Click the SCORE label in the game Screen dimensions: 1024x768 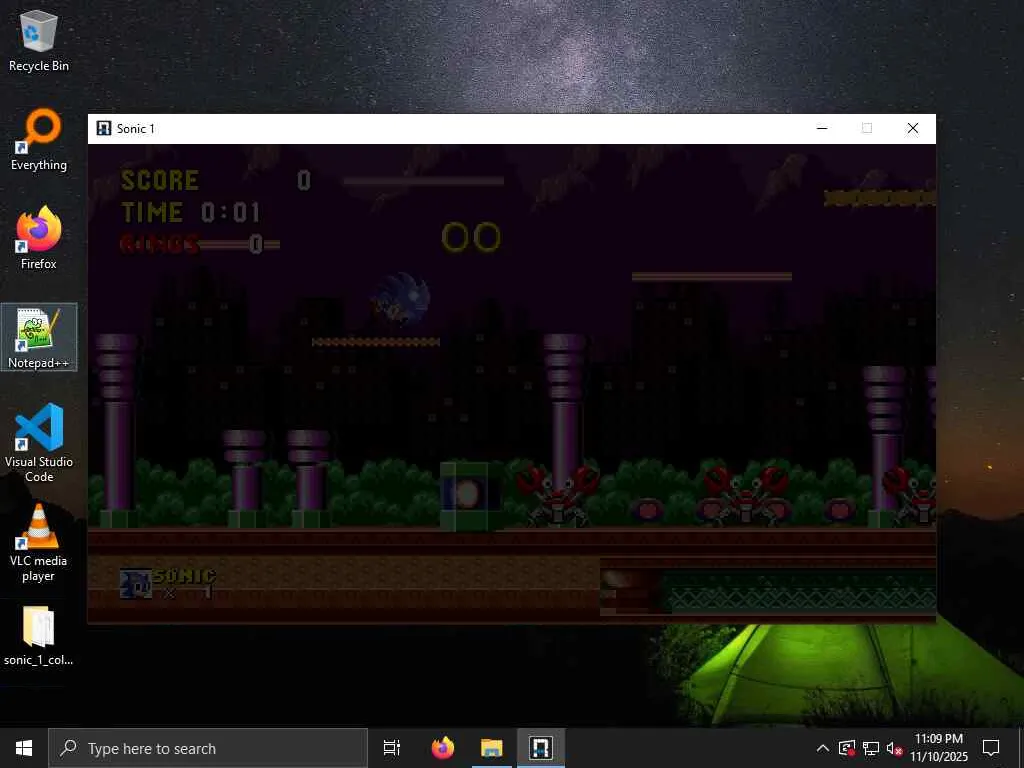point(160,180)
